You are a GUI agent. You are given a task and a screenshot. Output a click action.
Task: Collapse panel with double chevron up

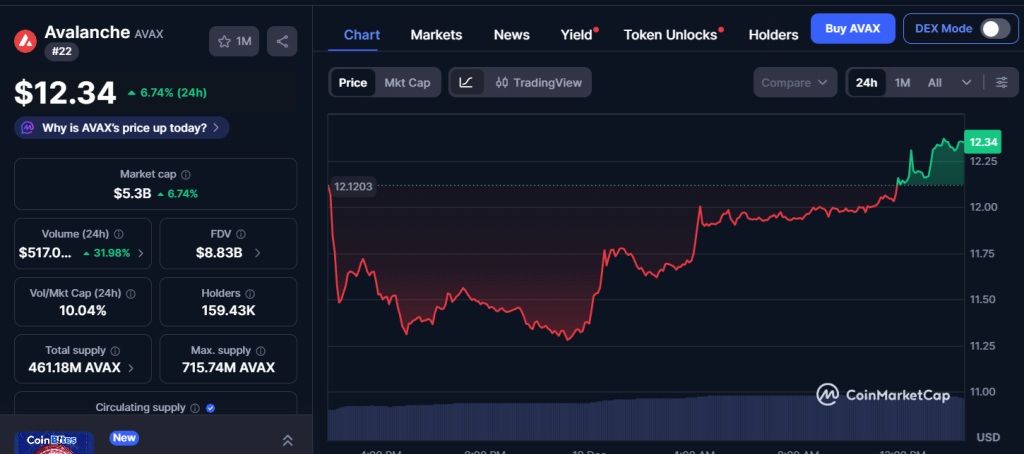[287, 440]
